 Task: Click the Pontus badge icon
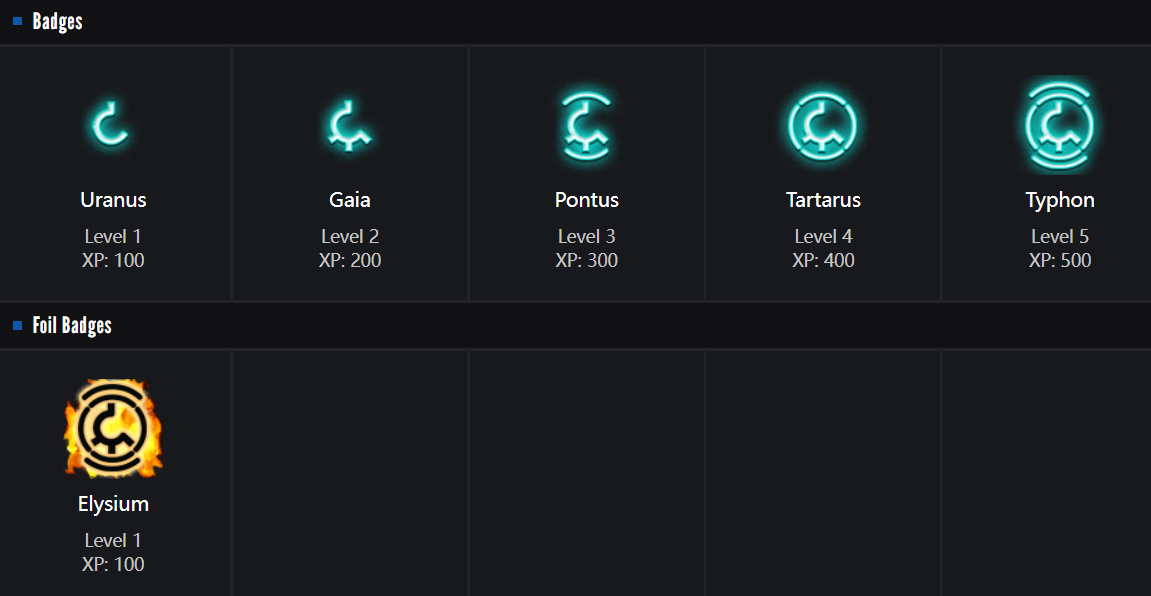click(586, 127)
